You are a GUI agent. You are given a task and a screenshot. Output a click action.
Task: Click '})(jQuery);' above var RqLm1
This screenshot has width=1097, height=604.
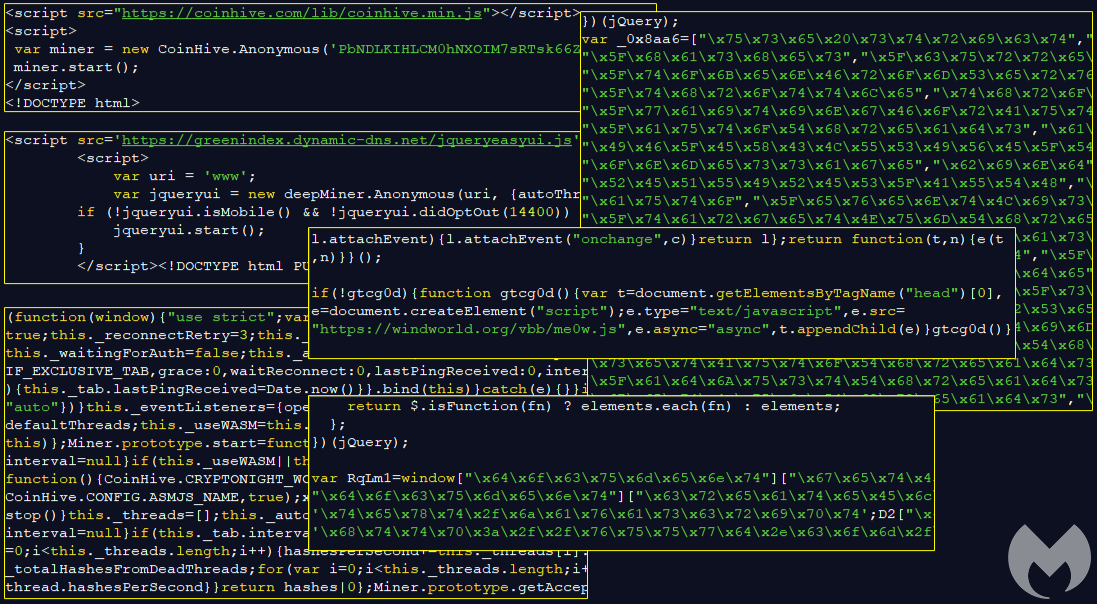[360, 442]
